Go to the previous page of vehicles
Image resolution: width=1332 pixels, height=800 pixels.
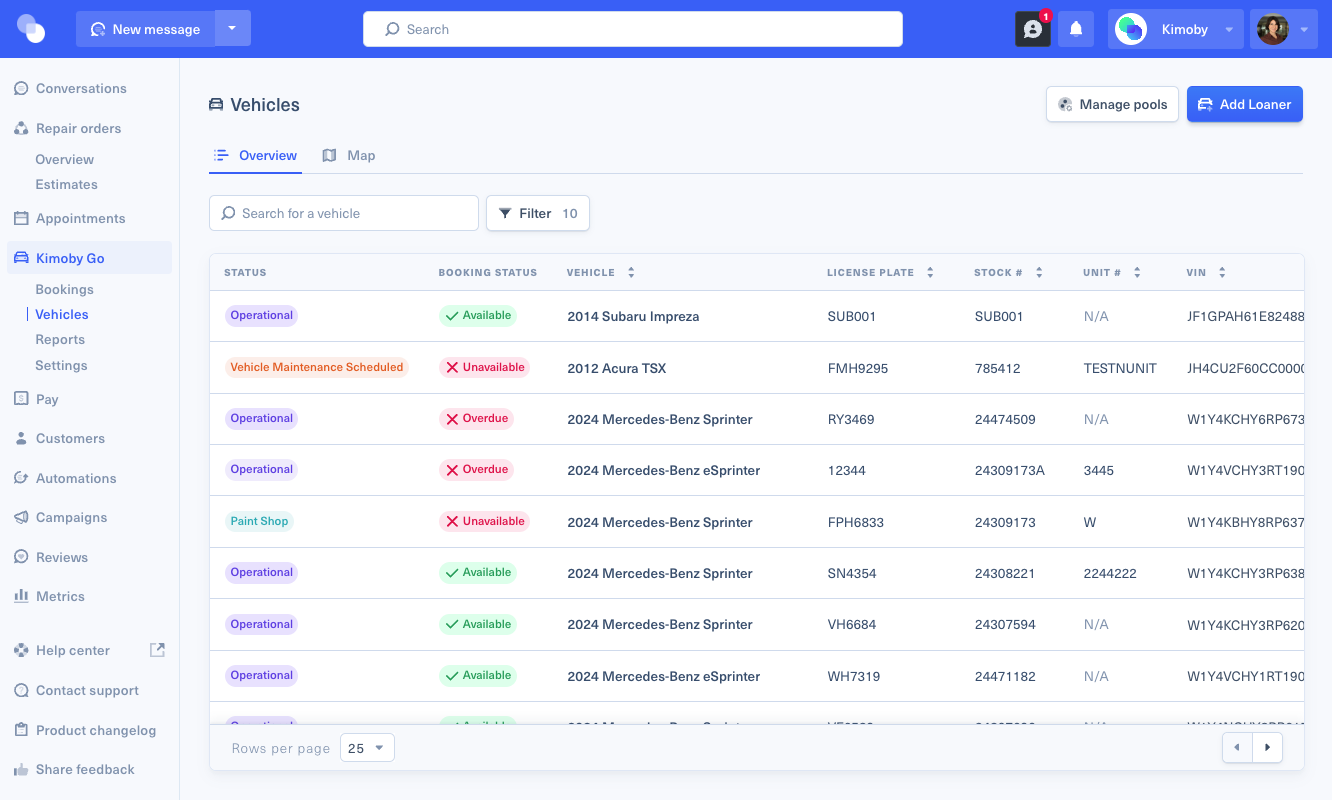pos(1238,748)
